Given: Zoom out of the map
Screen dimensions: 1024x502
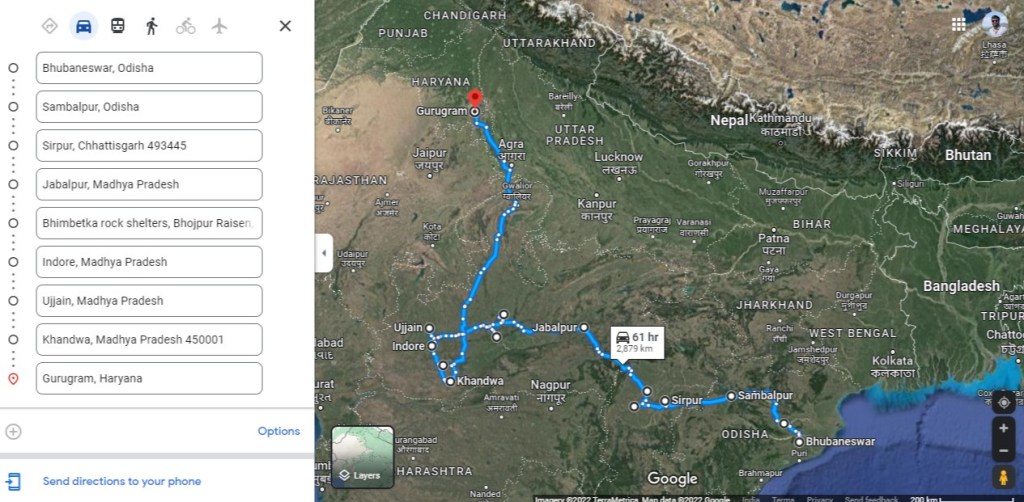Looking at the screenshot, I should click(1004, 450).
